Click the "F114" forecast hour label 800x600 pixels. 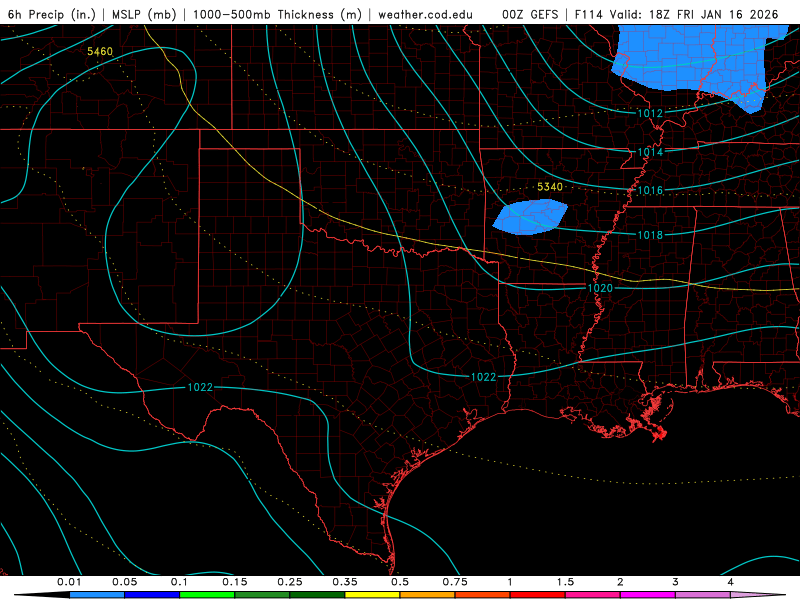click(588, 14)
